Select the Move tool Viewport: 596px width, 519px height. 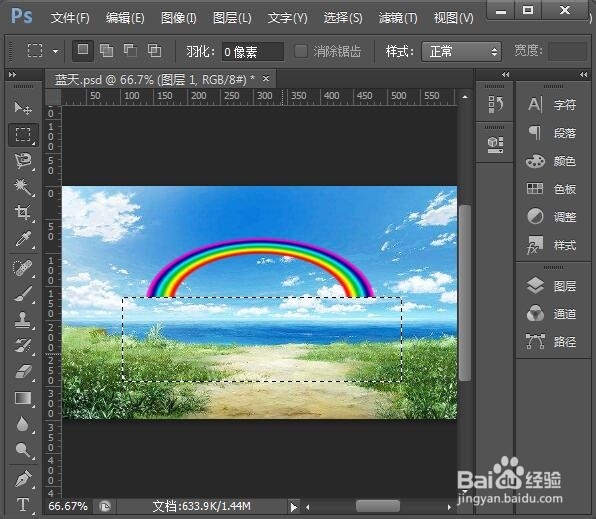point(23,108)
